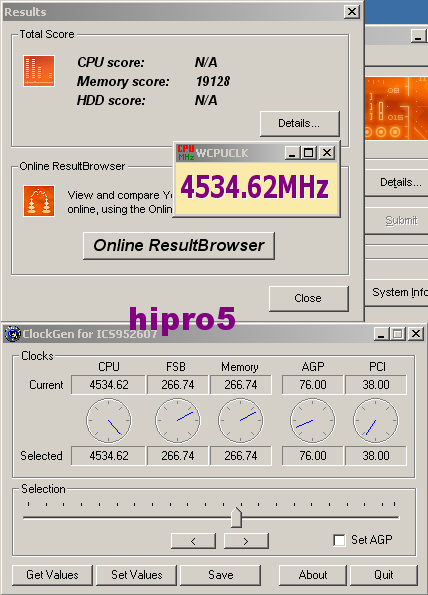
Task: Click the 'CPU score:' label
Action: tap(111, 62)
